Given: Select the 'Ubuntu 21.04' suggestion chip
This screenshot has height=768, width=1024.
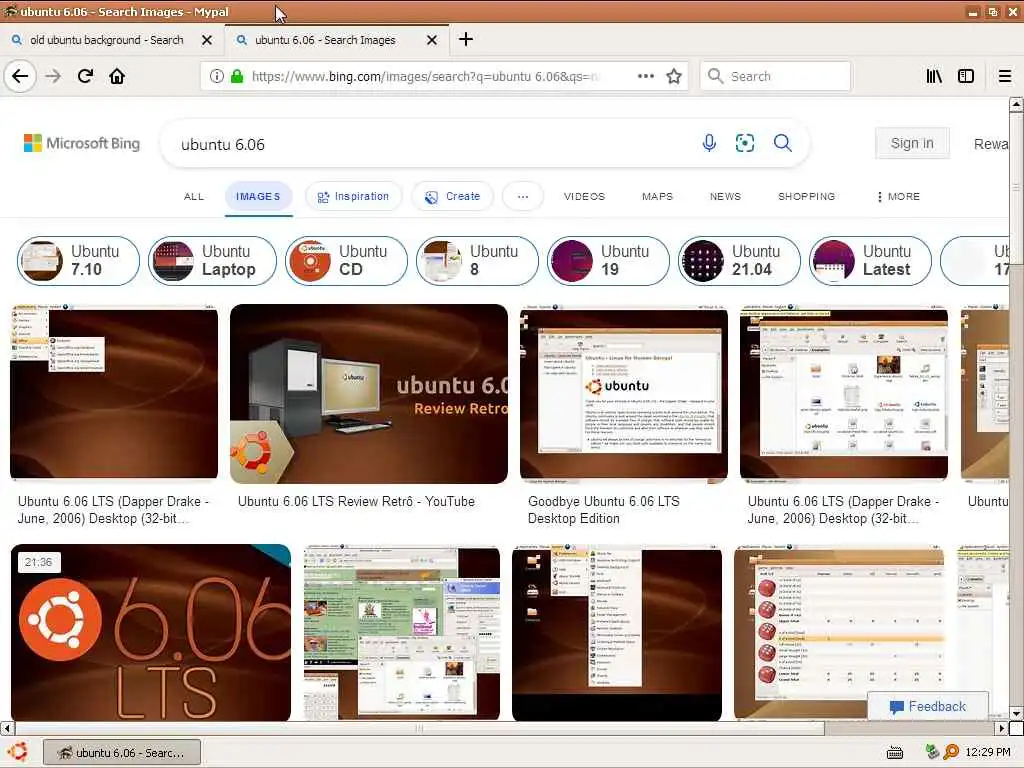Looking at the screenshot, I should 739,261.
